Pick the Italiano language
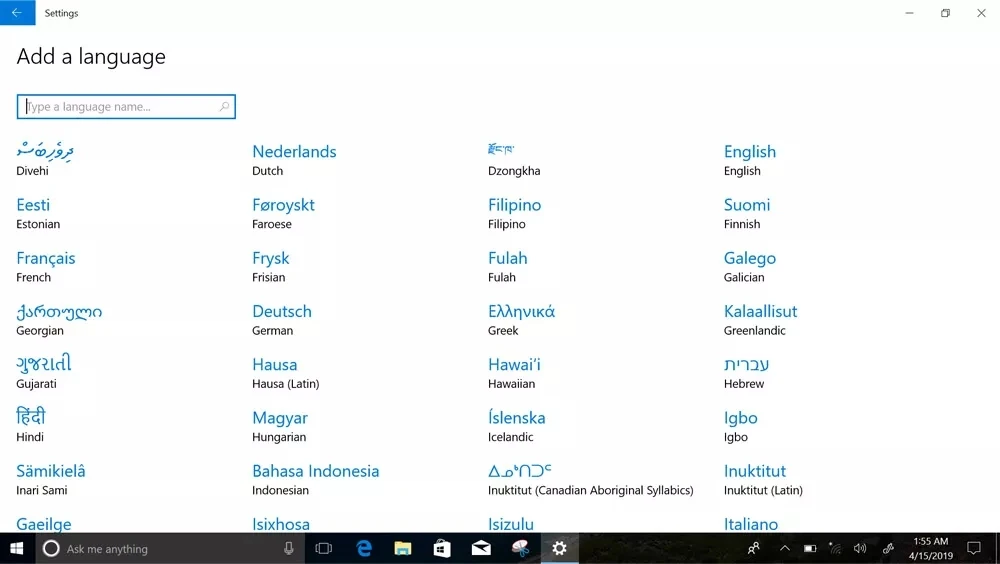The width and height of the screenshot is (1000, 564). tap(751, 524)
